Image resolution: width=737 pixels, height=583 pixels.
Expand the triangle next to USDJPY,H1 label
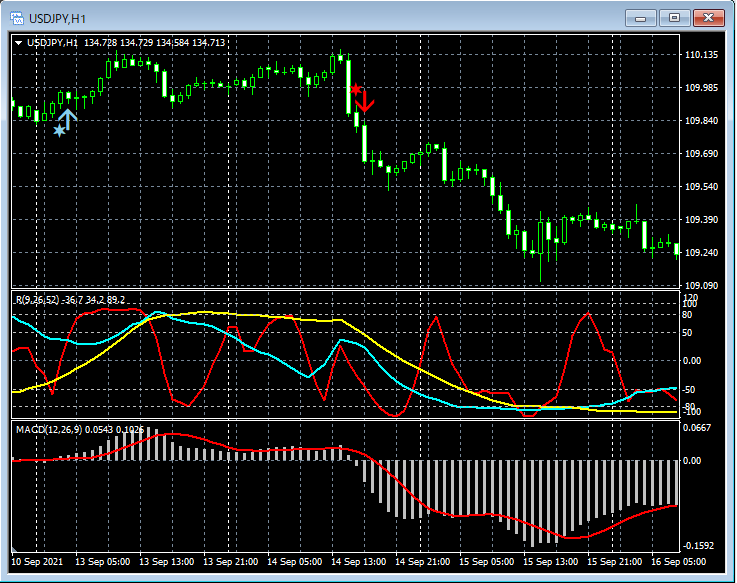tap(18, 43)
